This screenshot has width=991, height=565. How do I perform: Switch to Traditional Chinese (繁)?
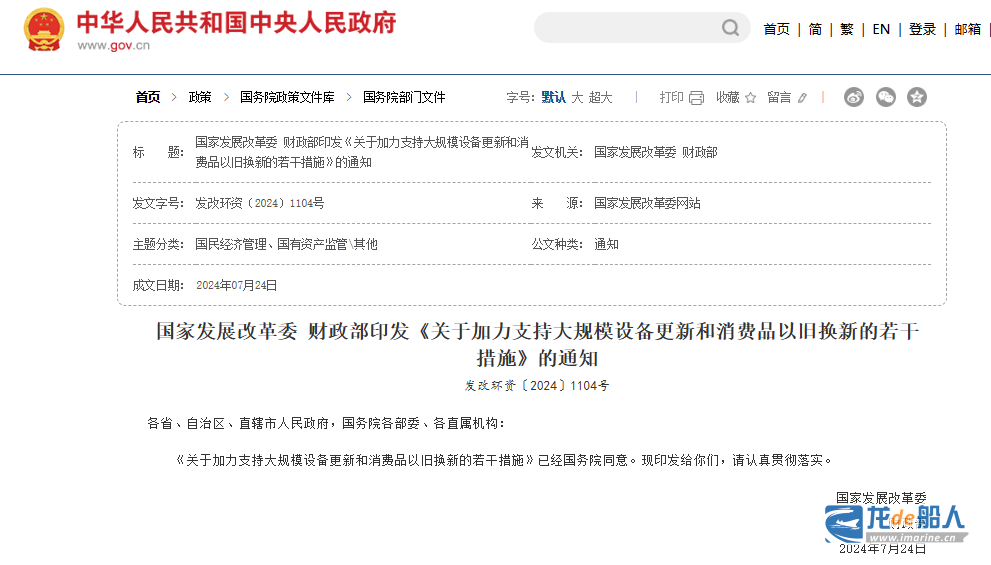point(847,29)
